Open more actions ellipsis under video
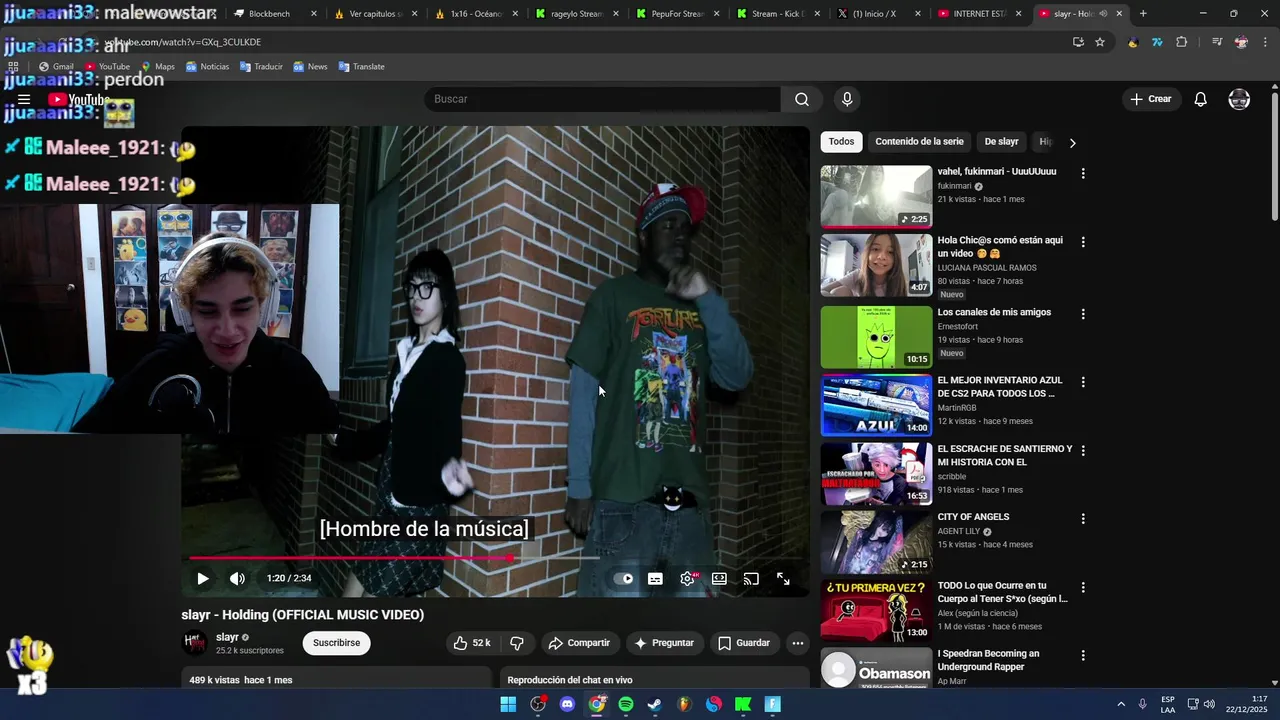The width and height of the screenshot is (1280, 720). pyautogui.click(x=797, y=643)
